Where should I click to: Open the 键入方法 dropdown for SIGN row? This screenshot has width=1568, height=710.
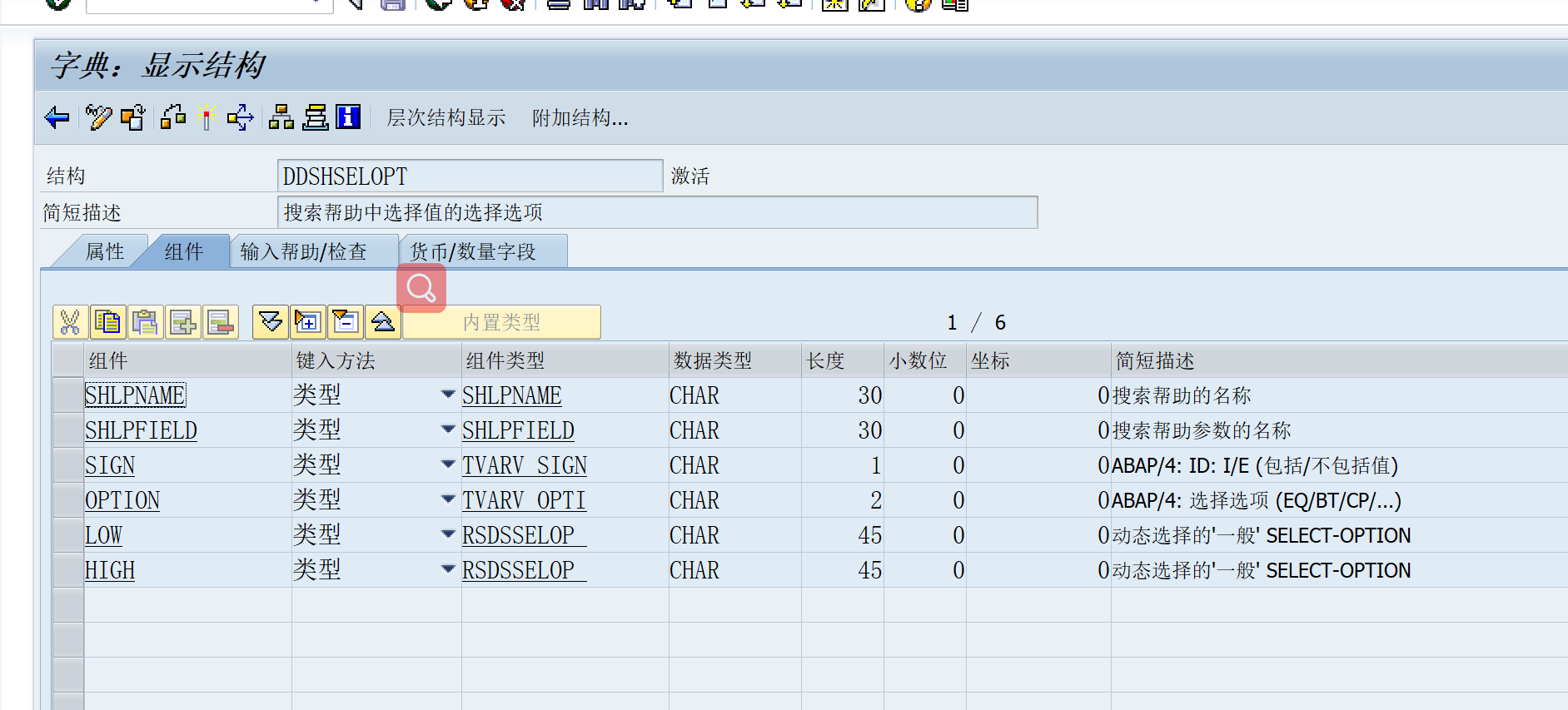click(448, 464)
